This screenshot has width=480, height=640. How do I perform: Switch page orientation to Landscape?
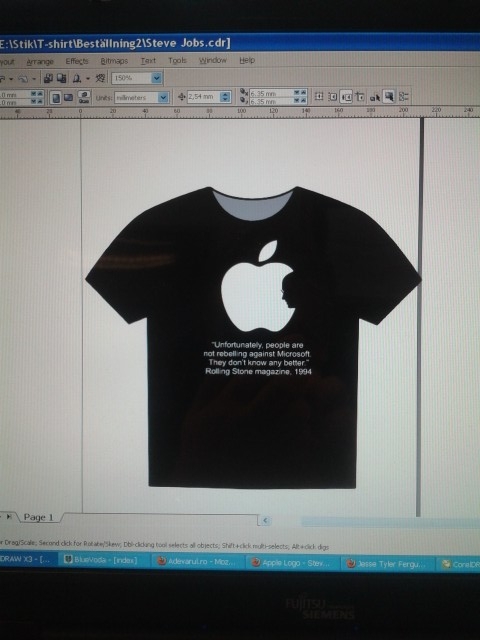coord(68,98)
